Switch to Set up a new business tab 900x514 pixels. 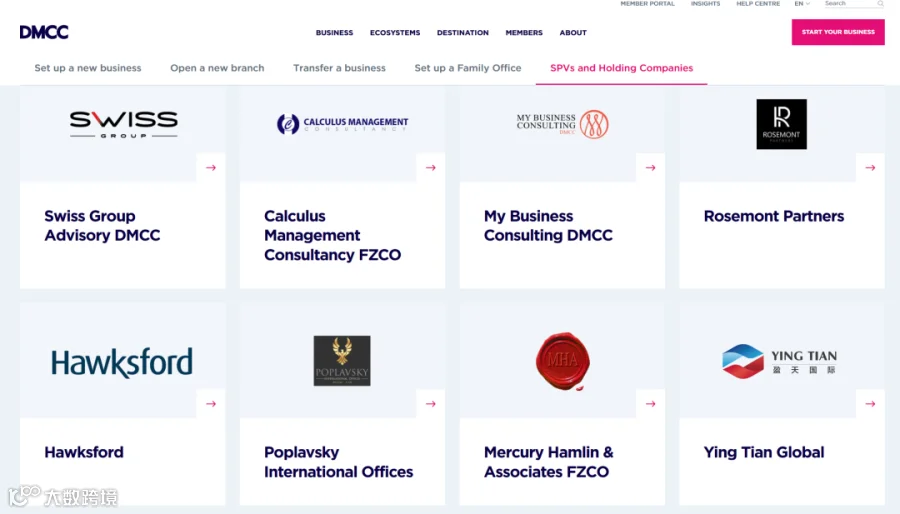[88, 68]
